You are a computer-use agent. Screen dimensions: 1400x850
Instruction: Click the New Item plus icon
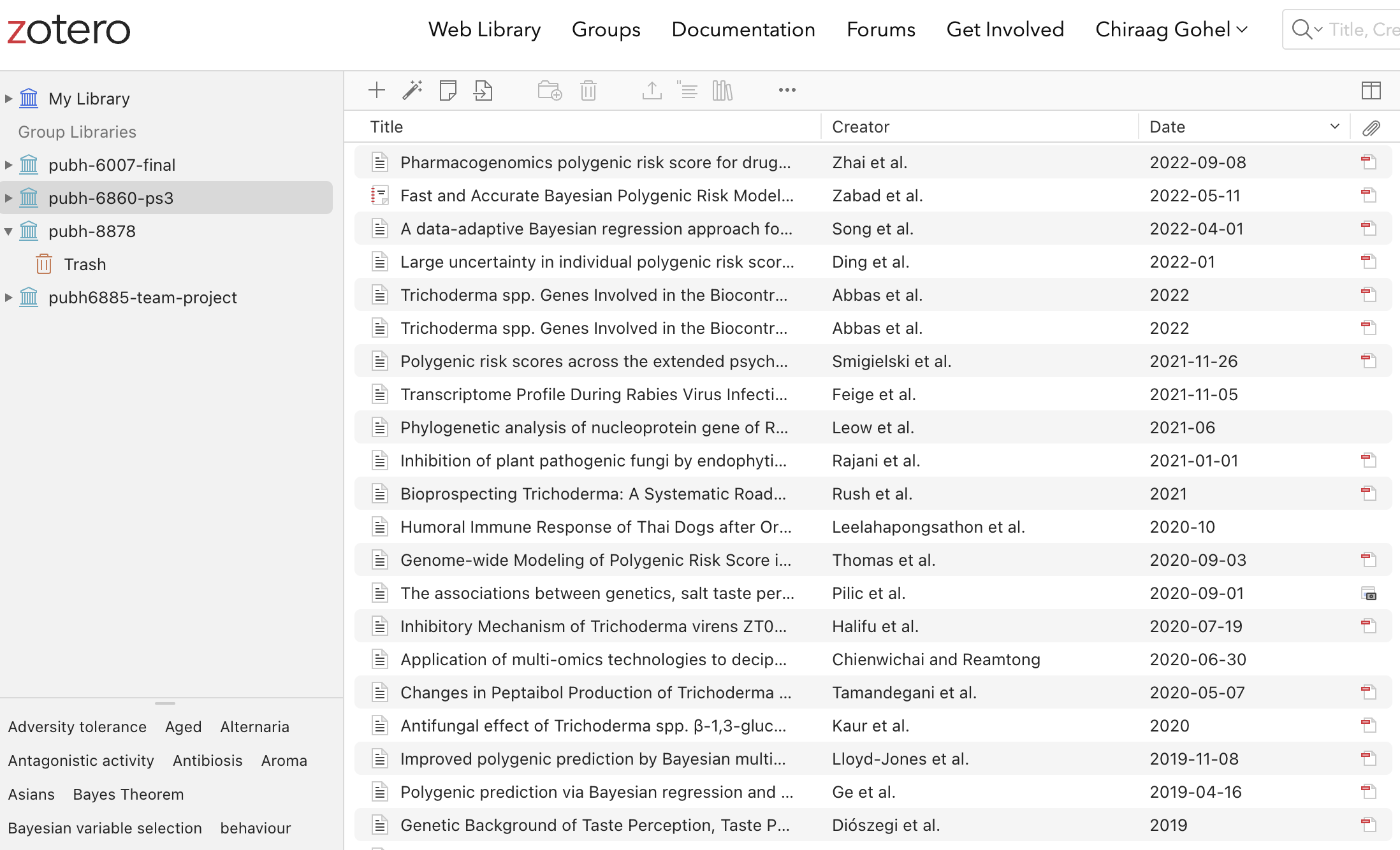click(377, 90)
